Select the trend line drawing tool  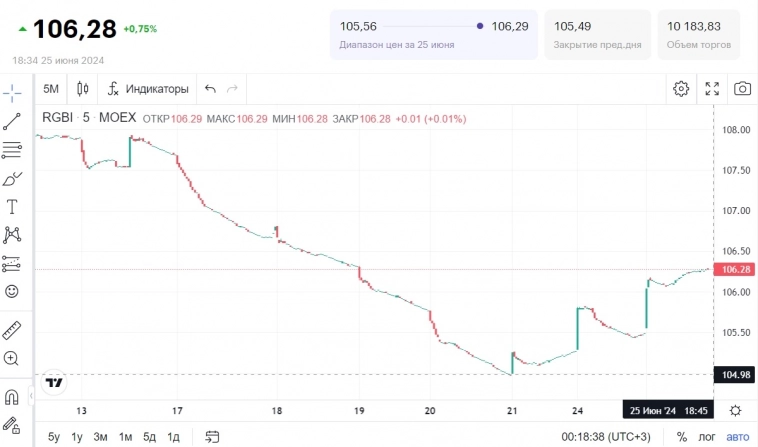(12, 122)
